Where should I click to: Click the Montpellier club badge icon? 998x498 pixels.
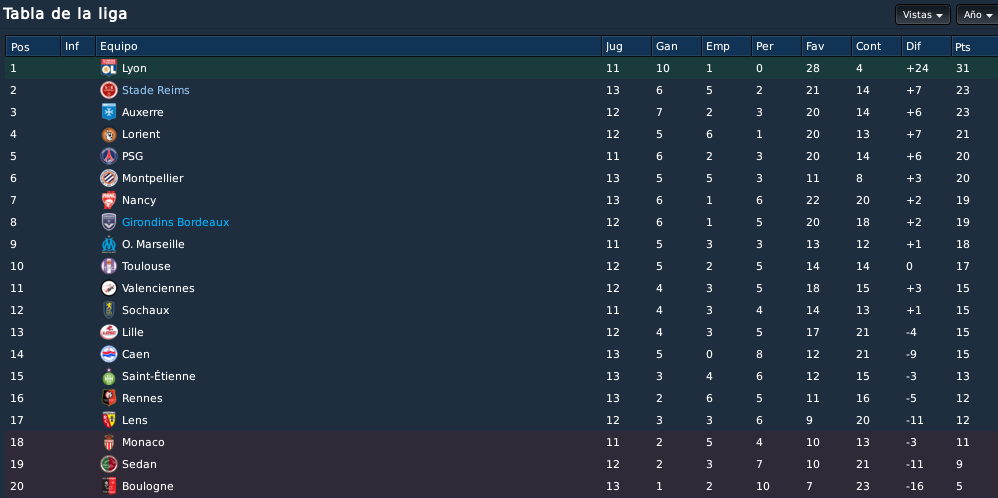pyautogui.click(x=109, y=178)
